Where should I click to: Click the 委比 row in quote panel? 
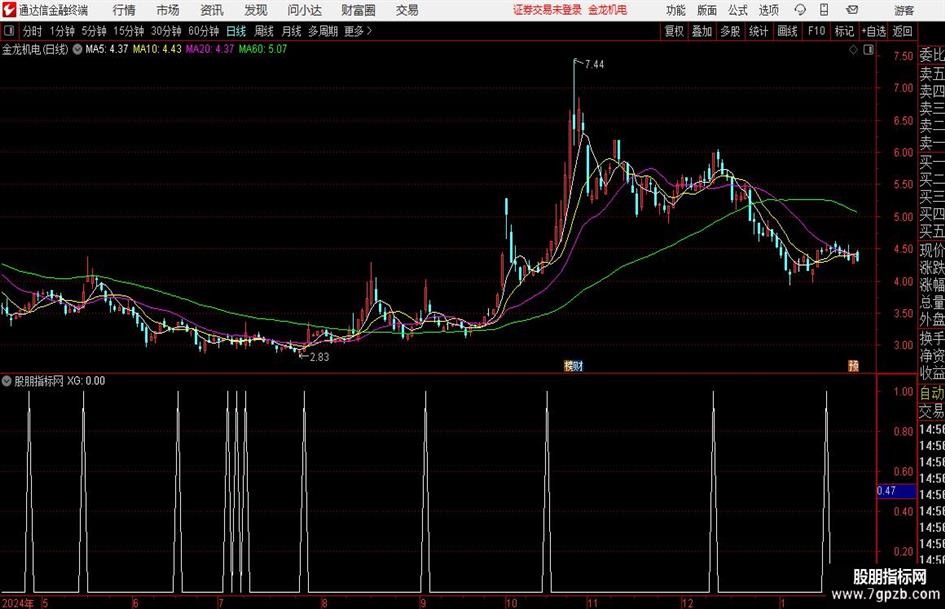click(932, 55)
